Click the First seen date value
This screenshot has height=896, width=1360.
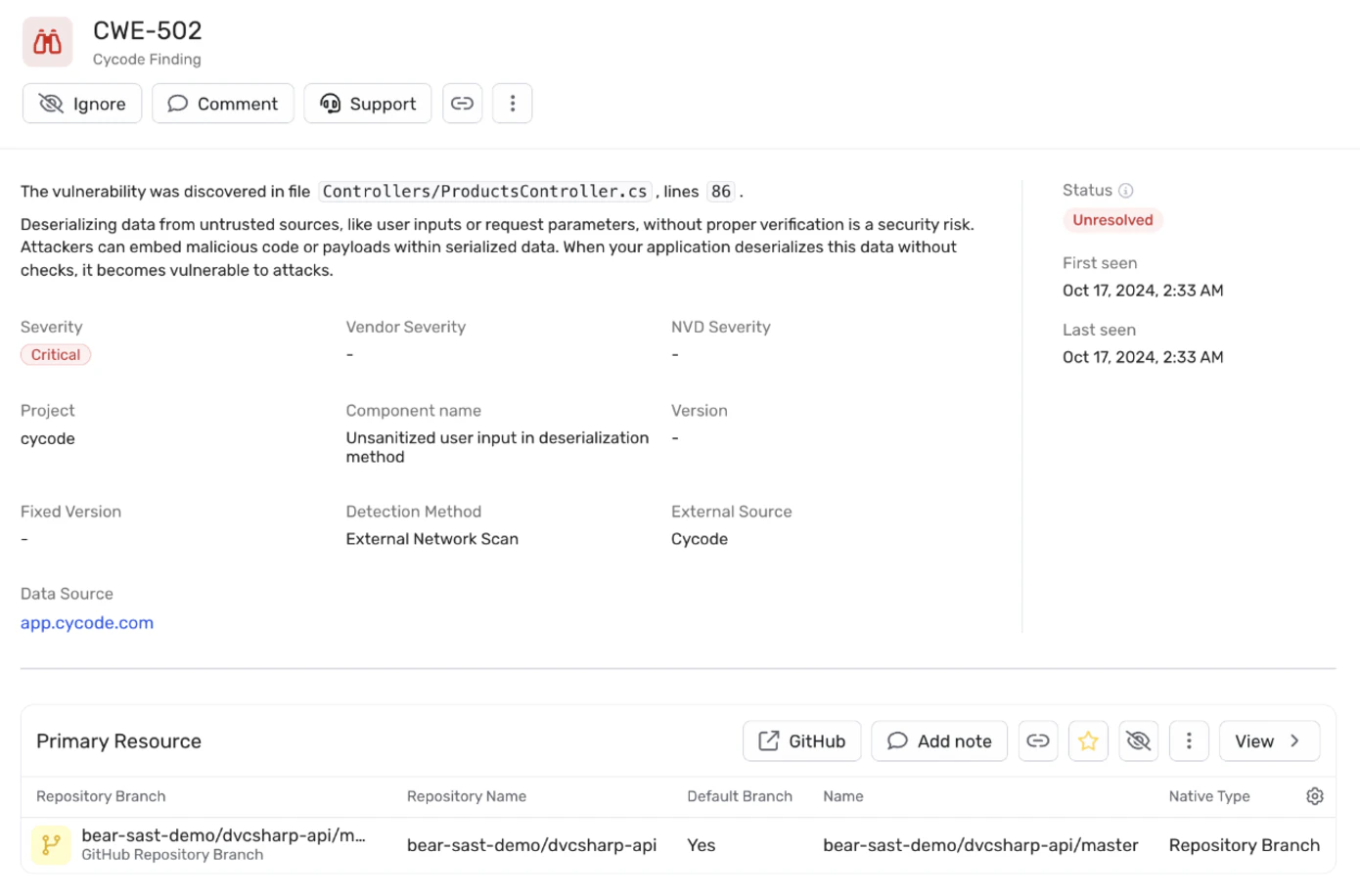click(x=1143, y=291)
